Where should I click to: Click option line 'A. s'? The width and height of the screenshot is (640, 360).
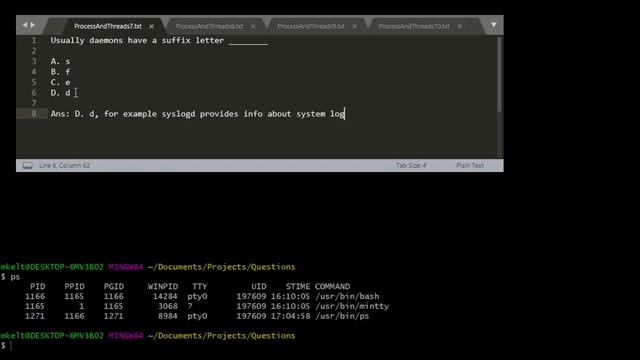click(x=60, y=61)
